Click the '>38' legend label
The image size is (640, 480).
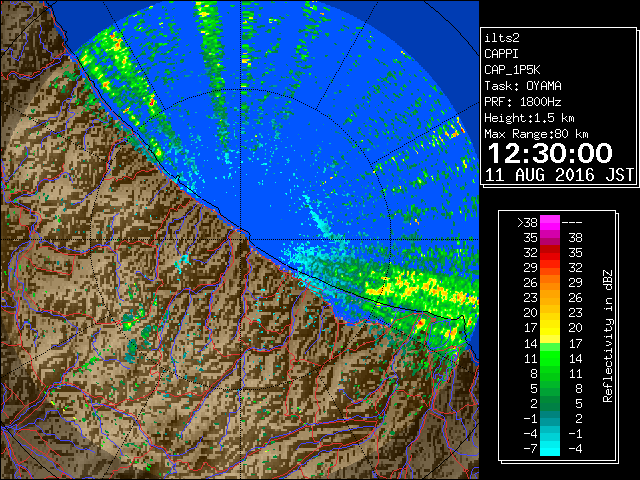pyautogui.click(x=527, y=223)
